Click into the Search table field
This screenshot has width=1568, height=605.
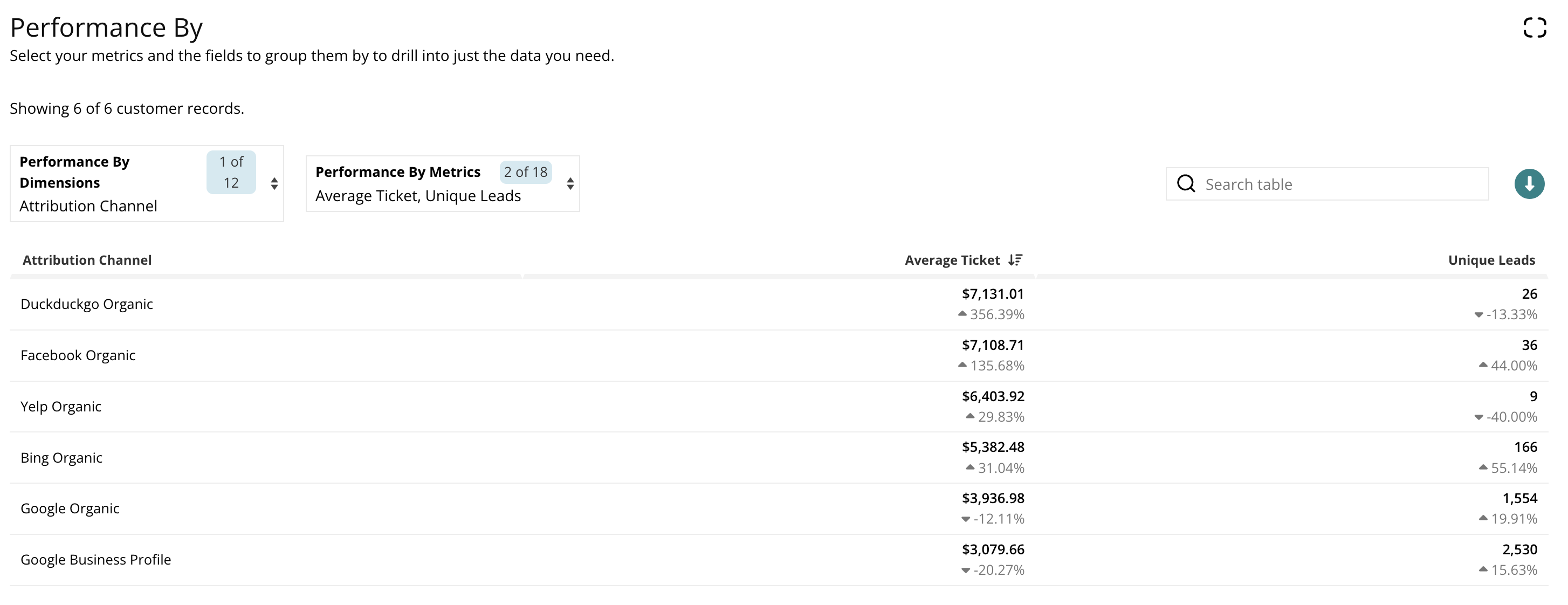[x=1339, y=184]
